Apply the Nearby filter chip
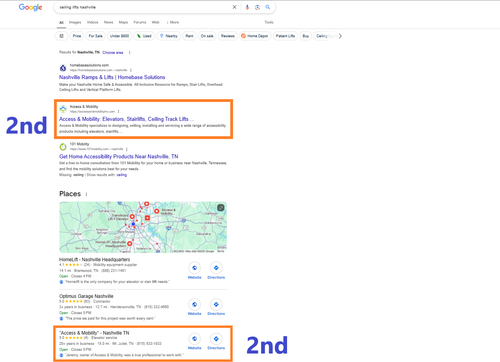This screenshot has height=362, width=500. [x=169, y=36]
